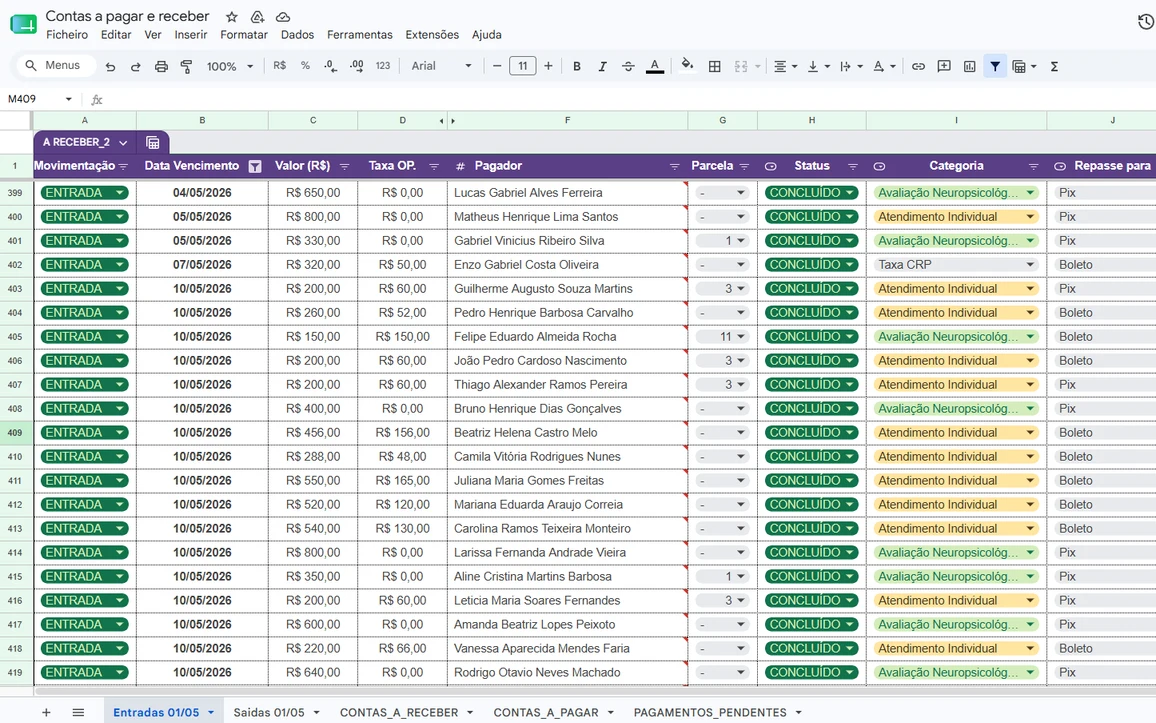Open horizontal align dropdown

[x=786, y=66]
